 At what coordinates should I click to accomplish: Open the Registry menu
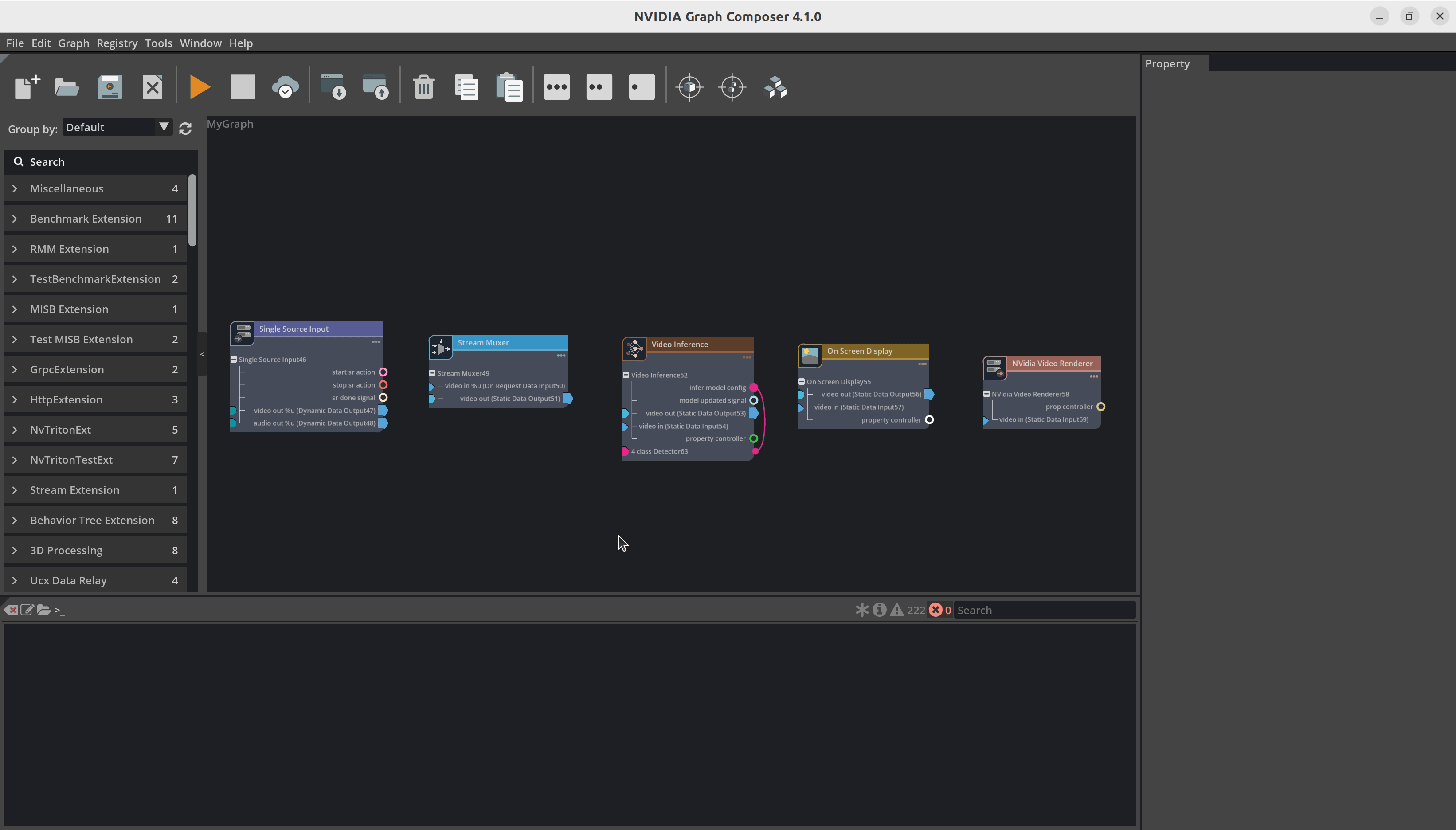pyautogui.click(x=116, y=43)
